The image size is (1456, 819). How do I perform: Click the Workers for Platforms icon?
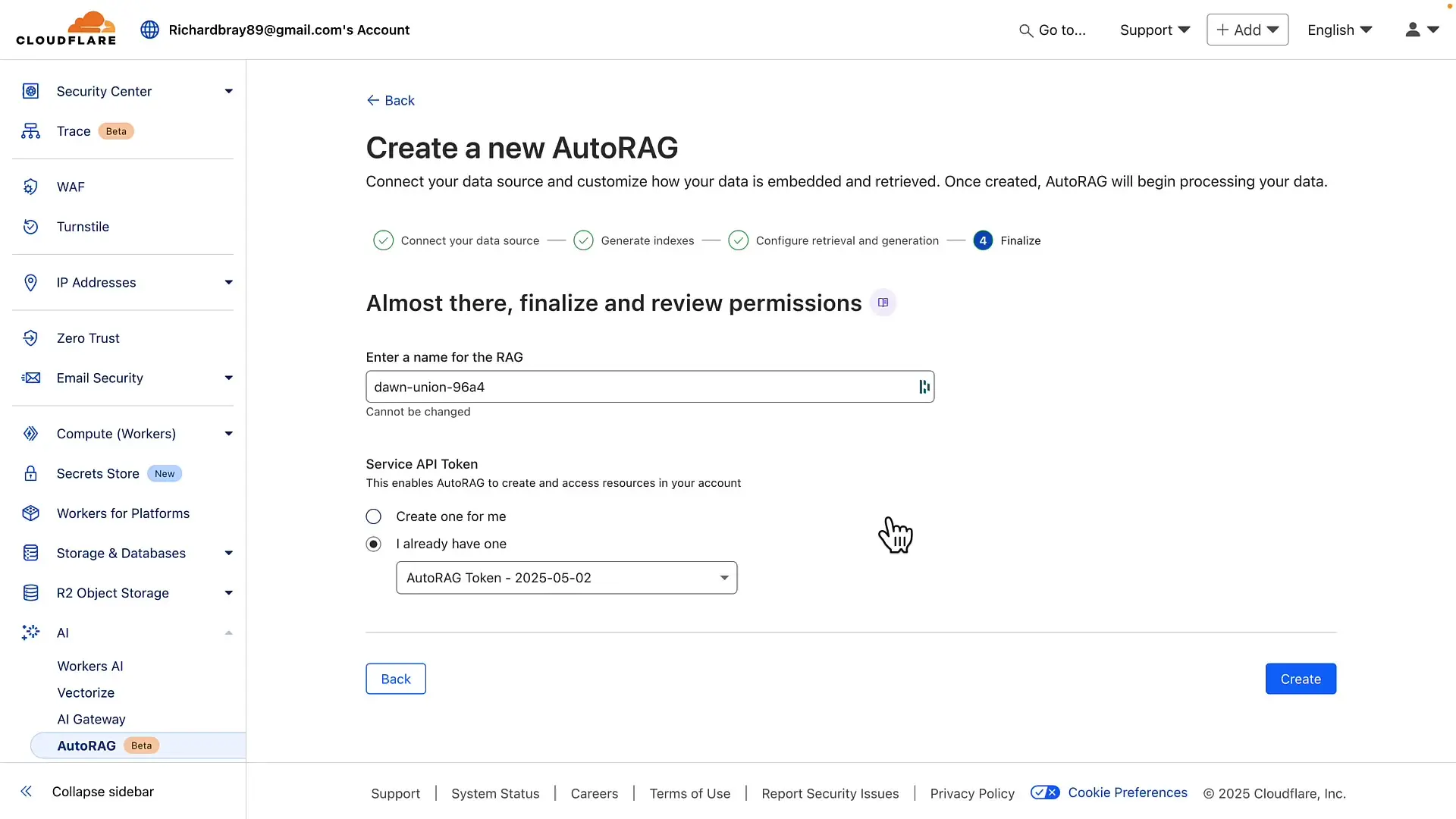coord(30,513)
